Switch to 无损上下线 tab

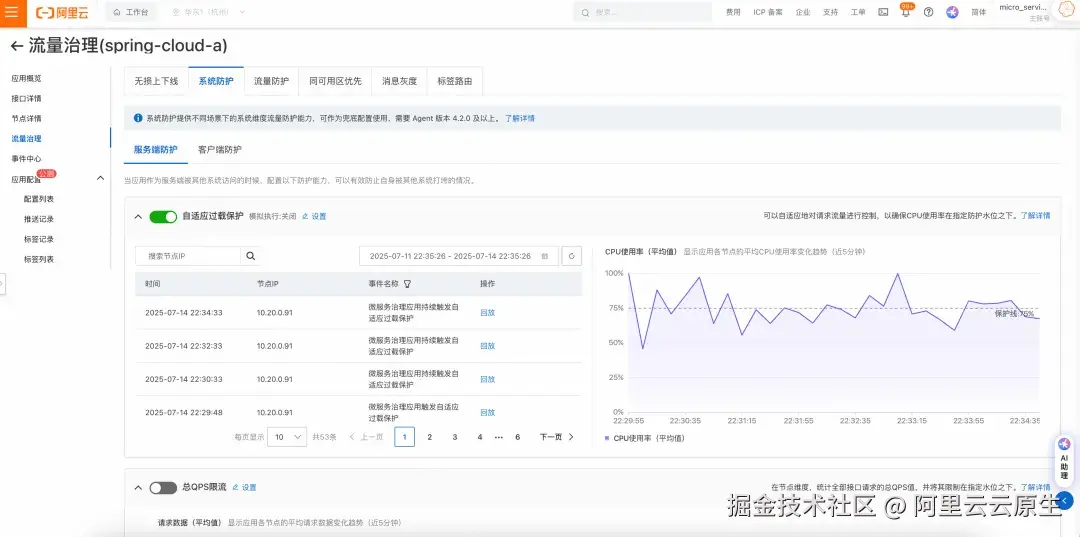[156, 81]
